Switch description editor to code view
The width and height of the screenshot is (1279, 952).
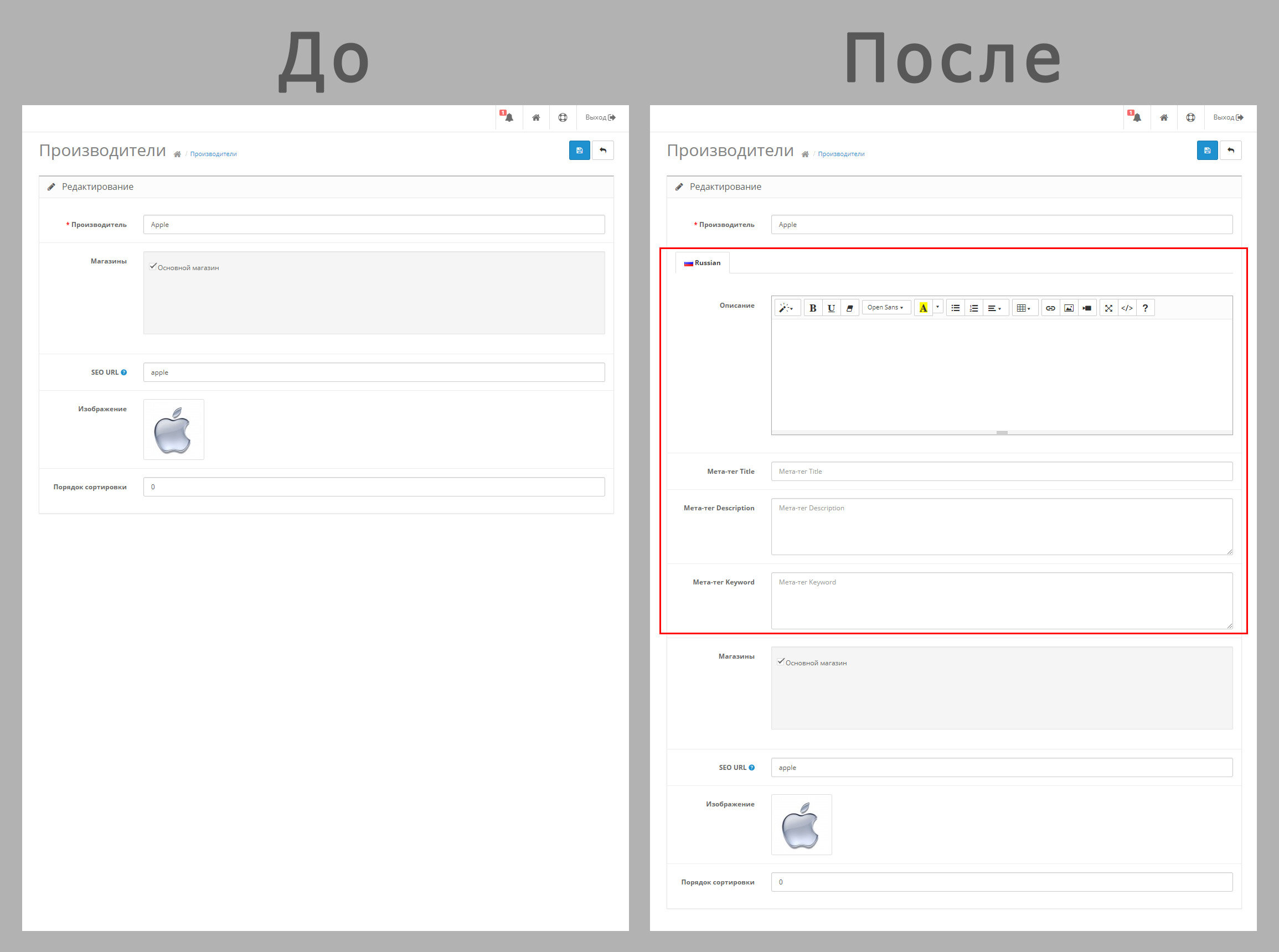click(1127, 308)
